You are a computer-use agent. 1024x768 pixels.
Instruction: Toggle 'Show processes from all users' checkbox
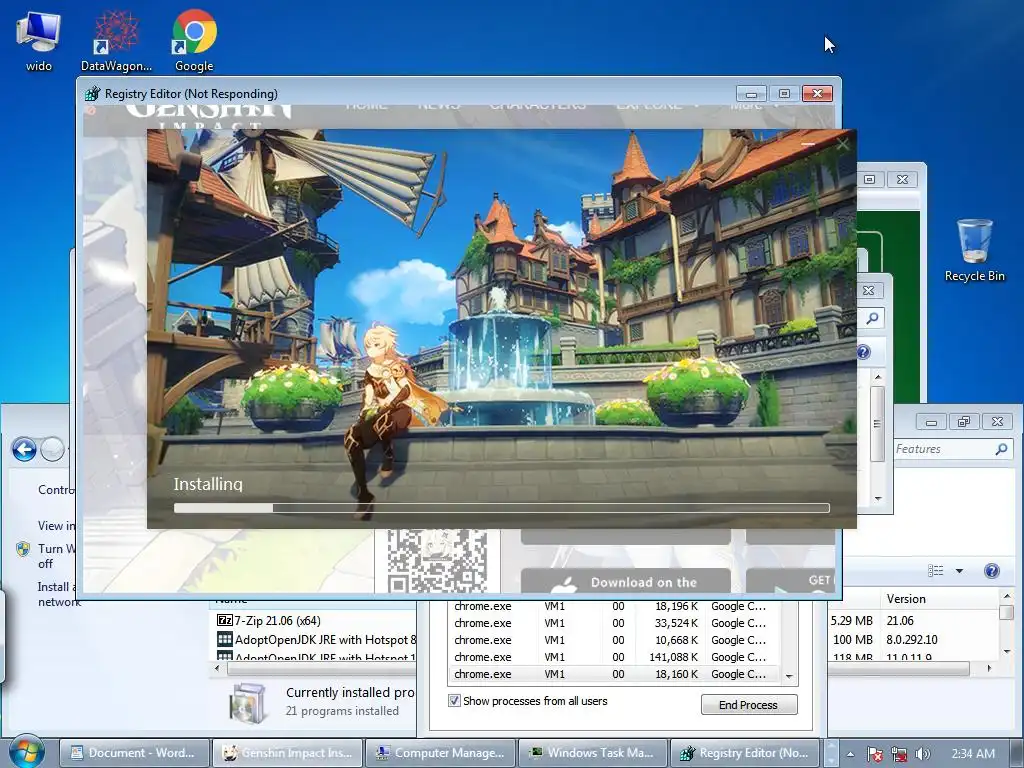pyautogui.click(x=454, y=701)
